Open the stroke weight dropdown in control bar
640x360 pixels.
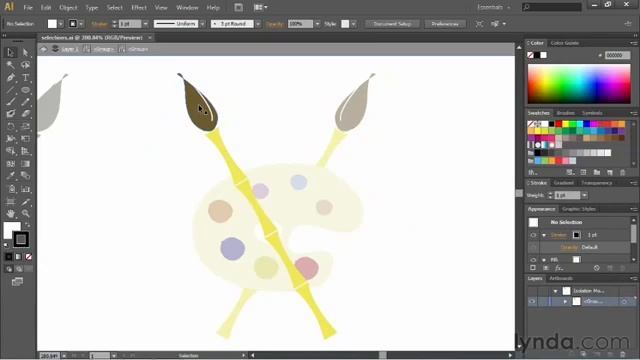pos(146,24)
